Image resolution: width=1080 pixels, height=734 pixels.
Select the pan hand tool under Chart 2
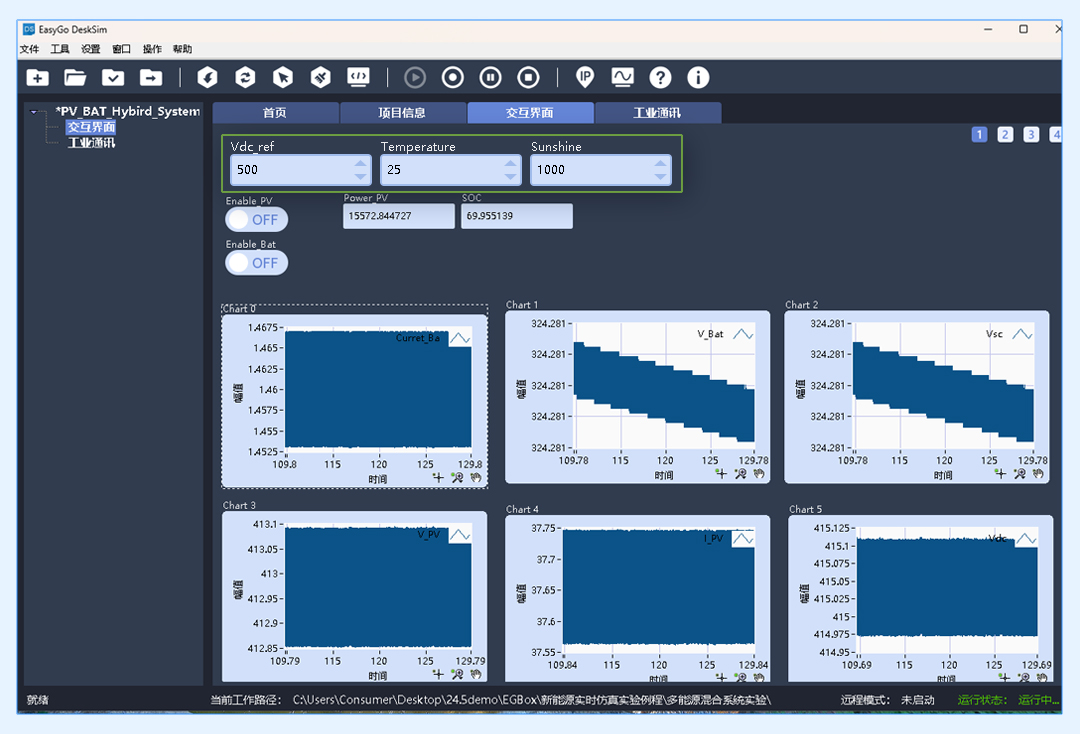(x=1038, y=474)
